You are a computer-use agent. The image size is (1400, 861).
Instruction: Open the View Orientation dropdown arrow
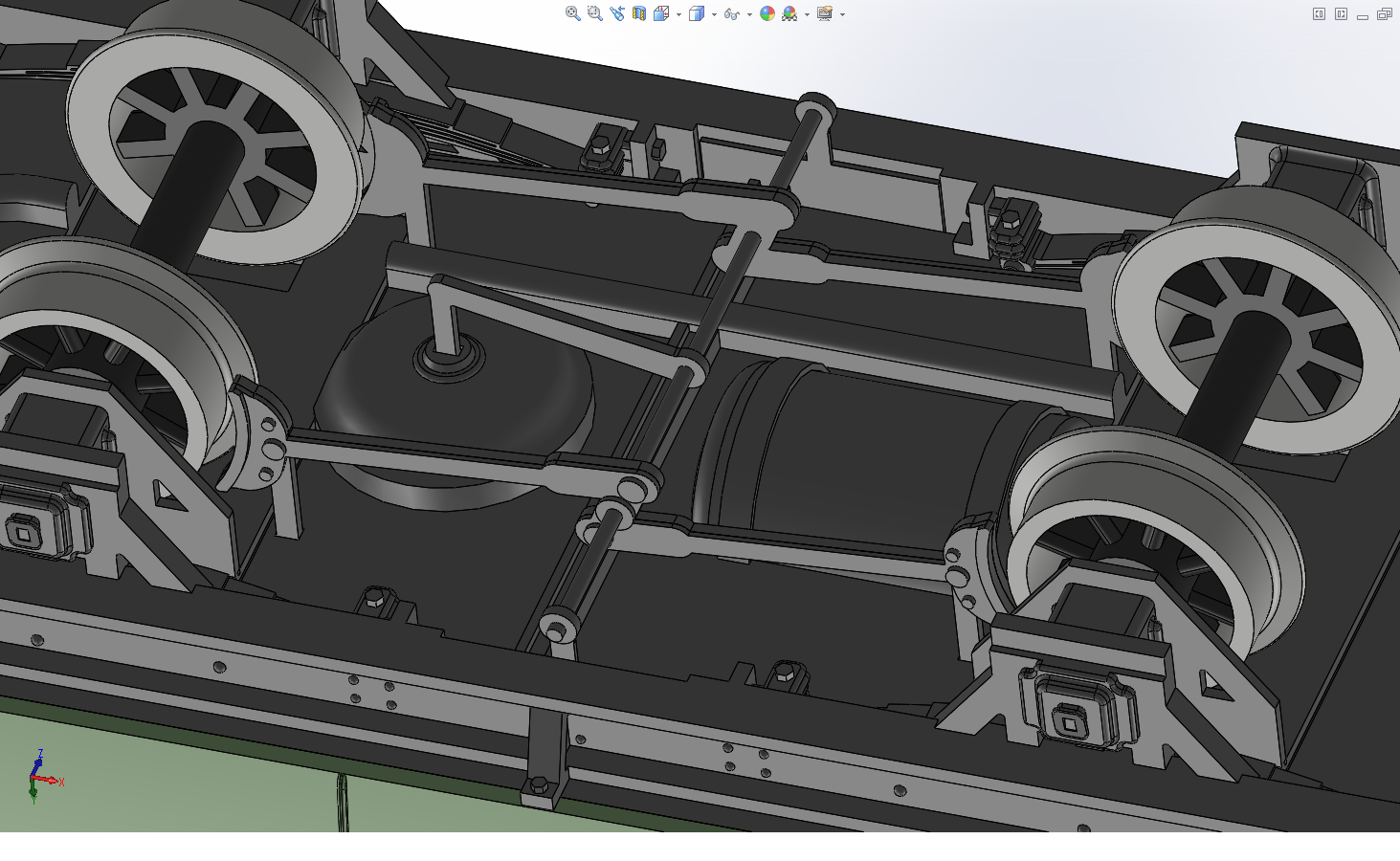pyautogui.click(x=678, y=14)
